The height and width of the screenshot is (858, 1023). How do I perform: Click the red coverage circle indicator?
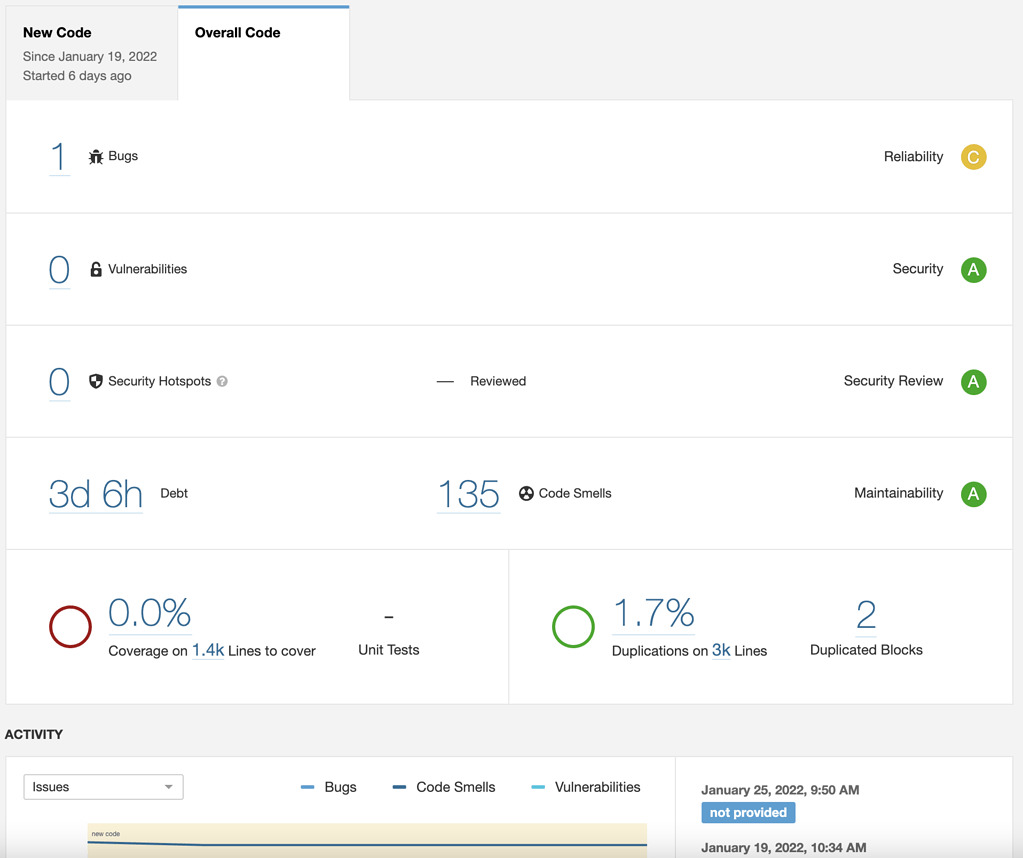tap(70, 627)
